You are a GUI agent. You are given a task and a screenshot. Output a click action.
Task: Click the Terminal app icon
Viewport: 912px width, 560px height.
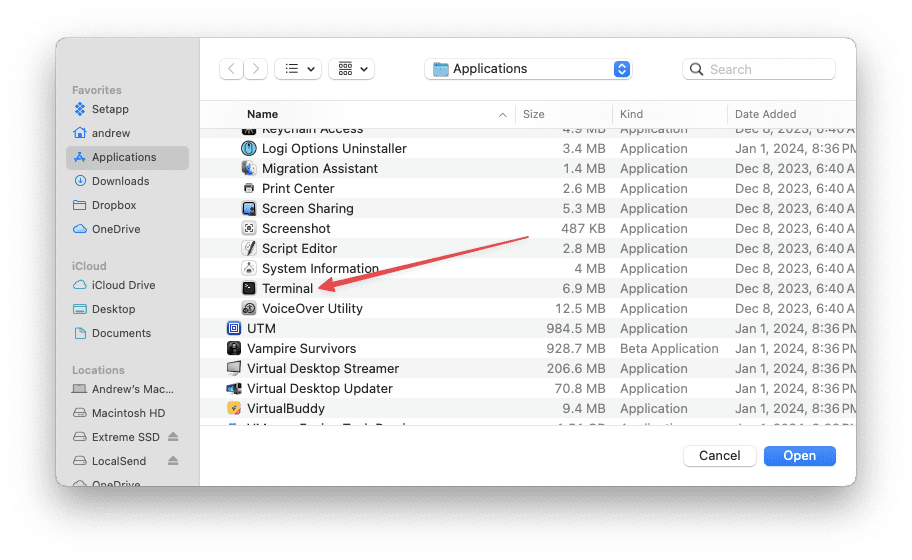248,288
